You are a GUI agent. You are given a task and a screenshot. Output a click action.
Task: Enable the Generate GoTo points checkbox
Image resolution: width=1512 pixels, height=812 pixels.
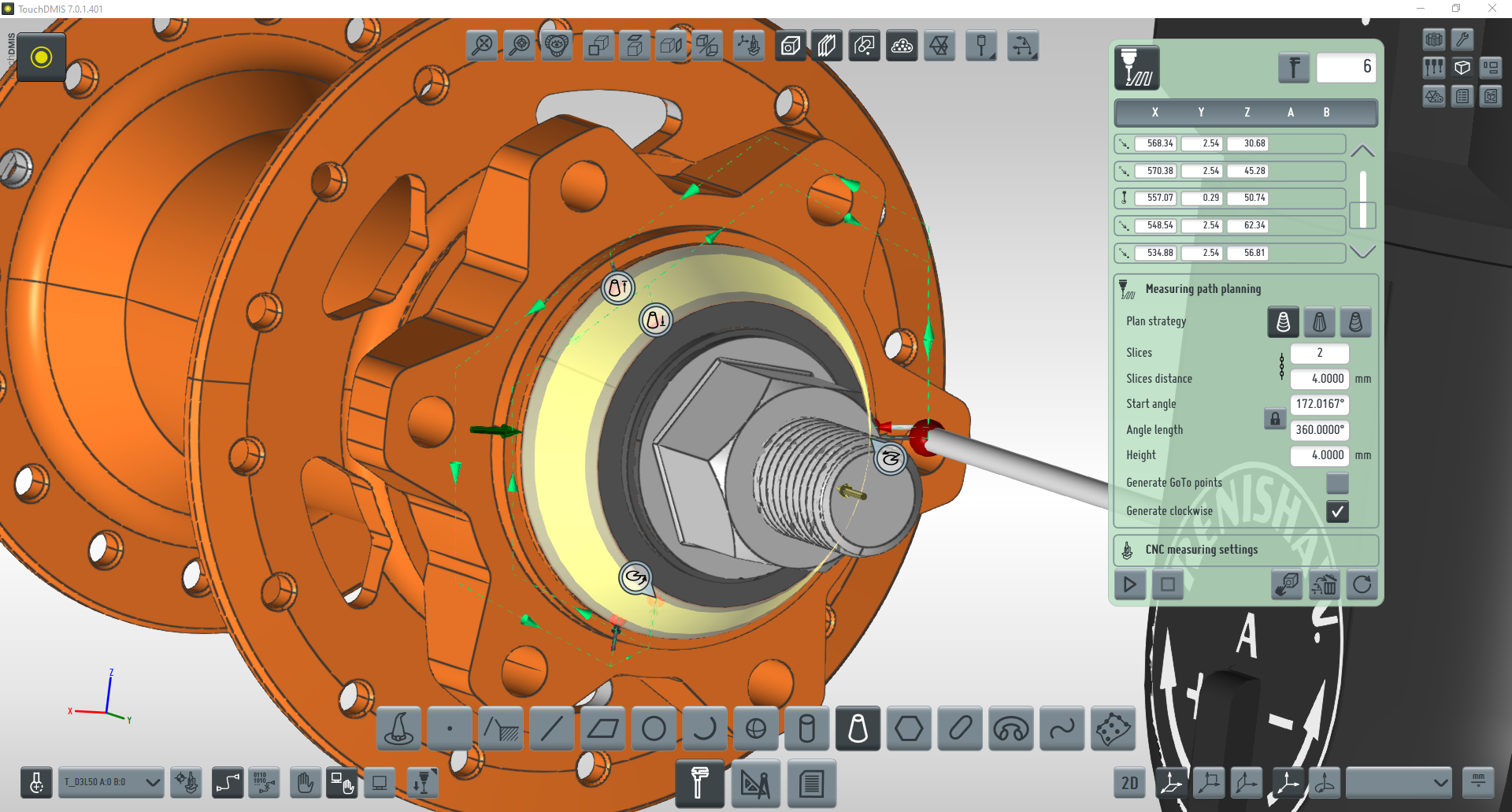click(x=1337, y=483)
